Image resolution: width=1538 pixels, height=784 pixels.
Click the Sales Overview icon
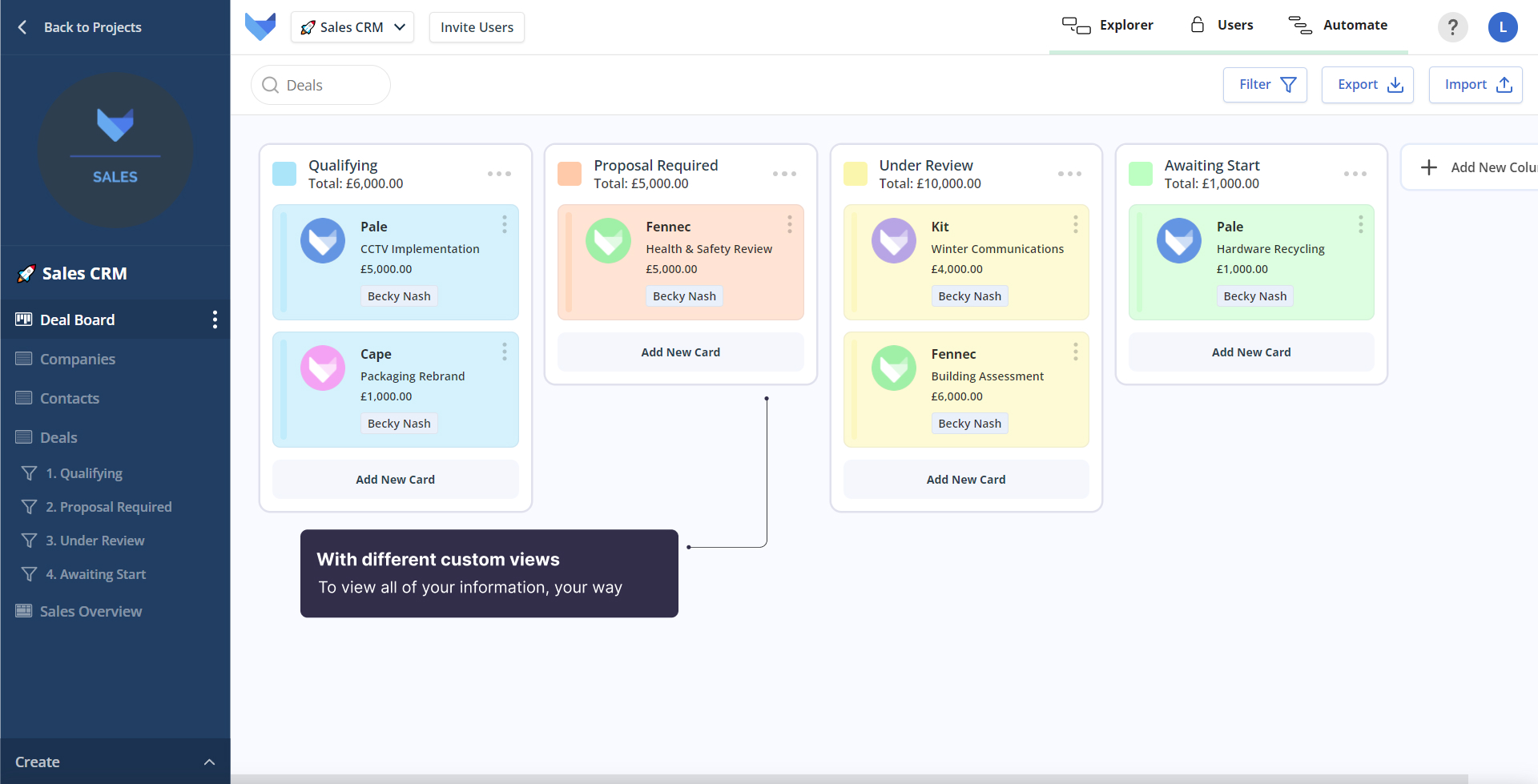point(23,611)
